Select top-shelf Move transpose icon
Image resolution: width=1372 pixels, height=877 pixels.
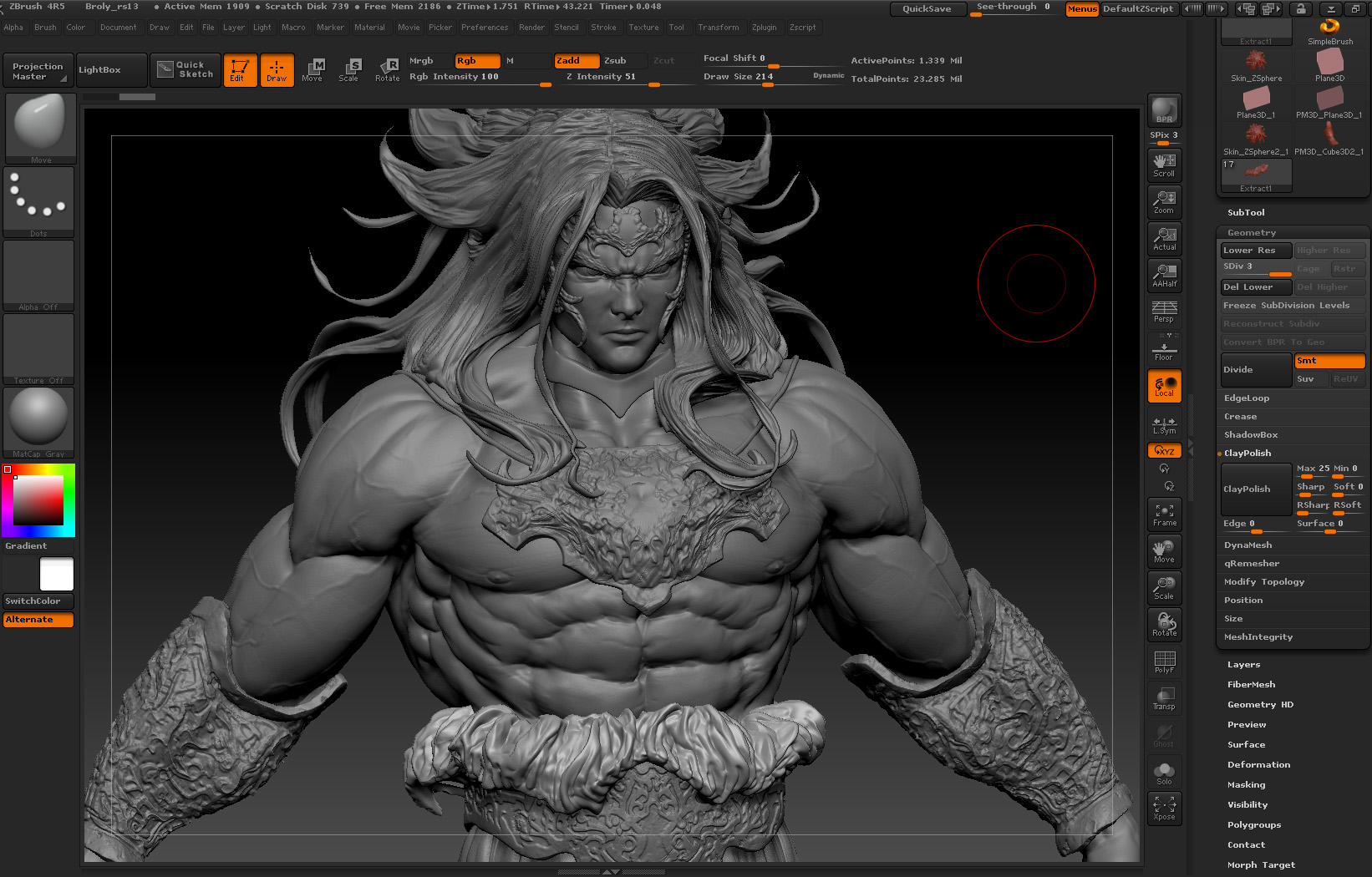[x=313, y=70]
